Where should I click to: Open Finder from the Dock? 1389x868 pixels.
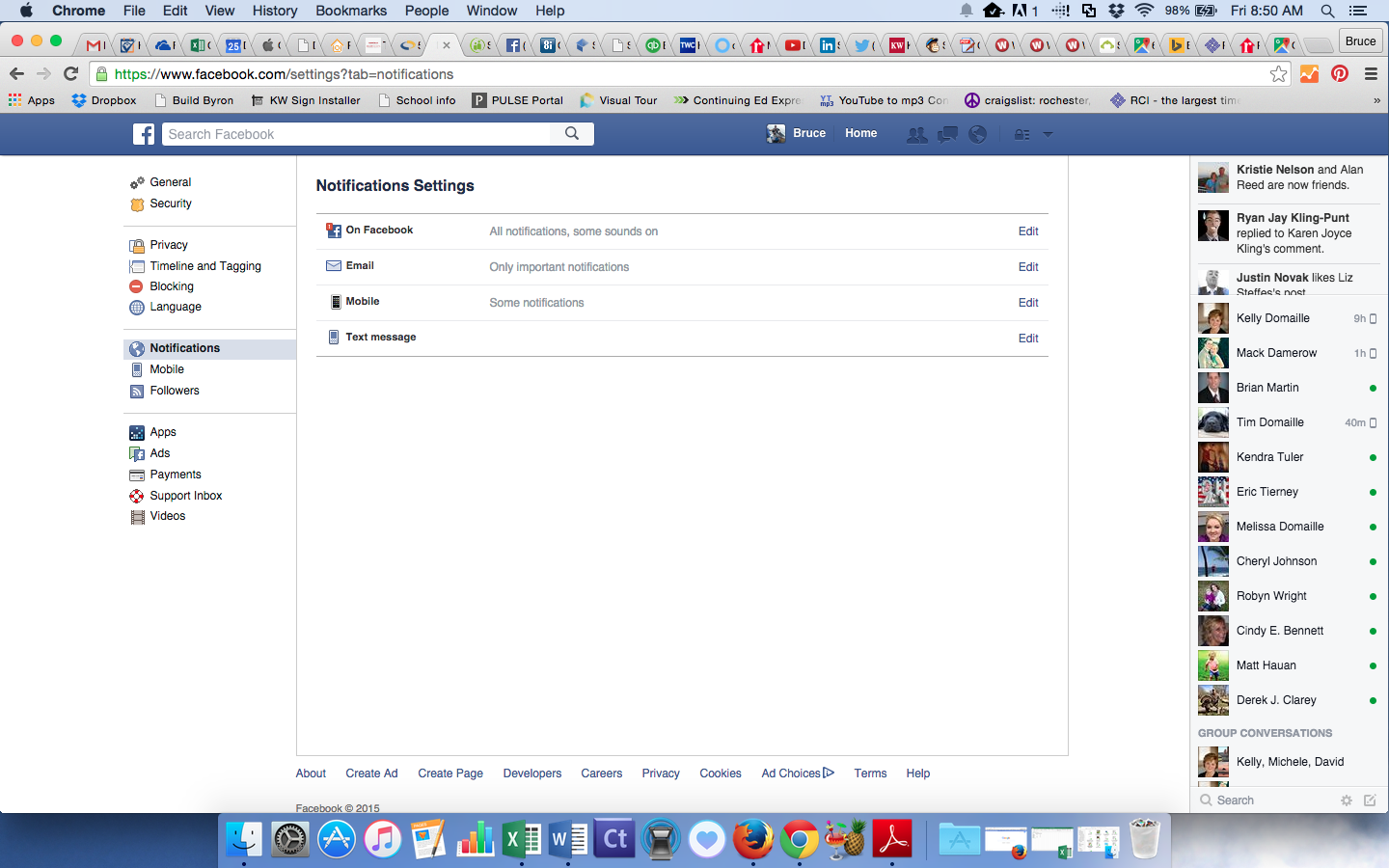(244, 839)
